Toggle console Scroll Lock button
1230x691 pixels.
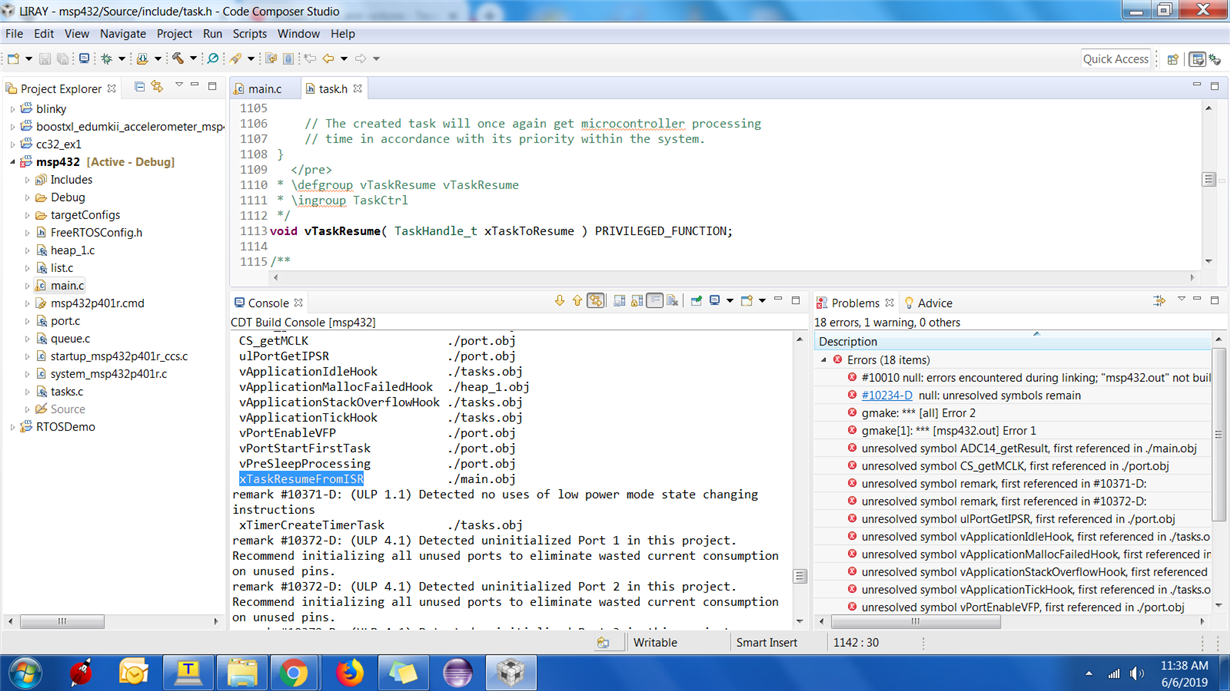[636, 301]
